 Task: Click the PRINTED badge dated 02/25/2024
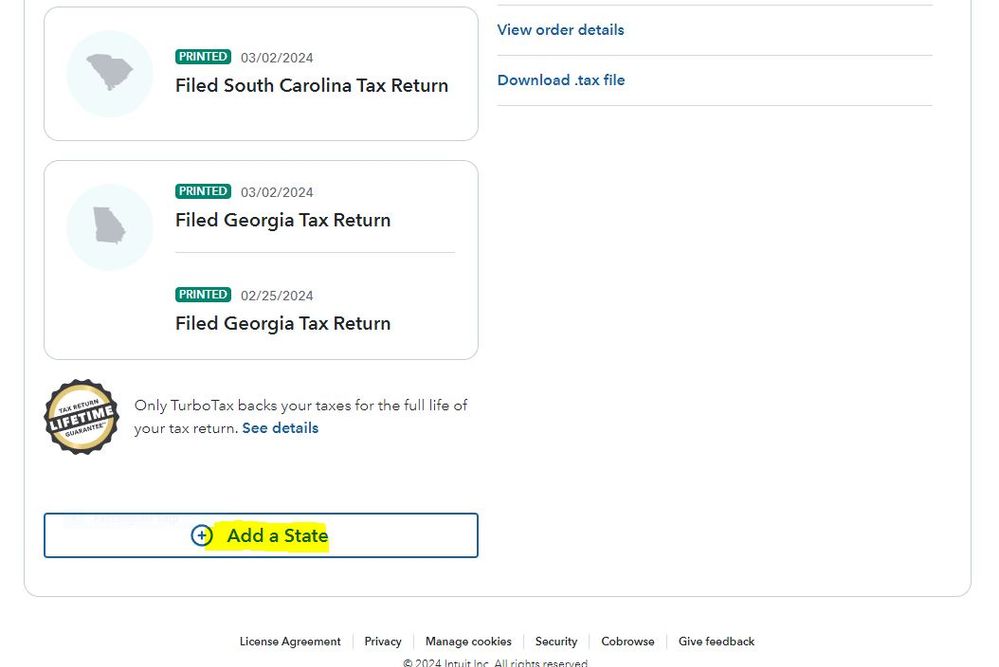point(203,294)
